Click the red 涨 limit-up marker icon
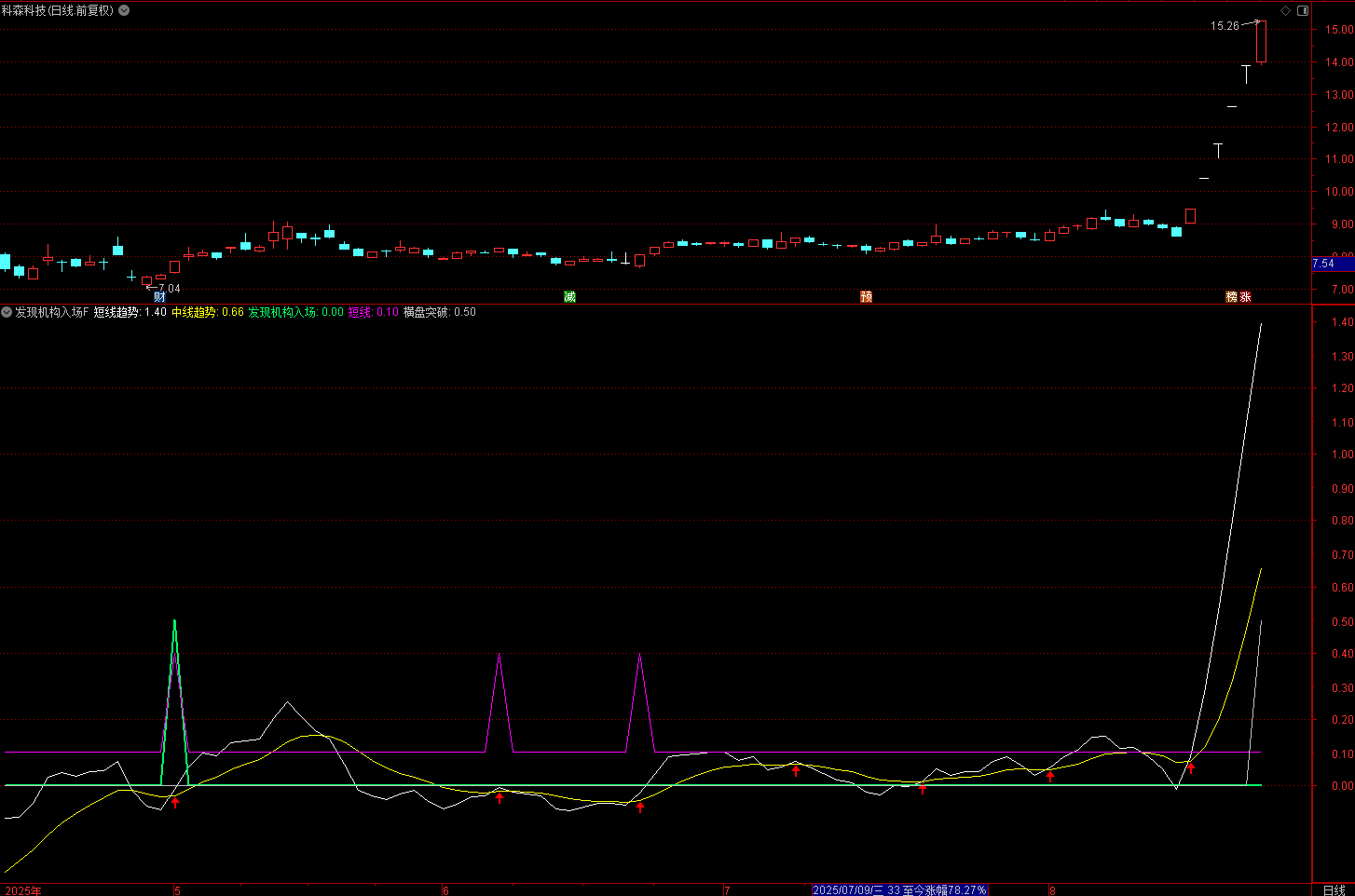The height and width of the screenshot is (896, 1355). [1246, 297]
